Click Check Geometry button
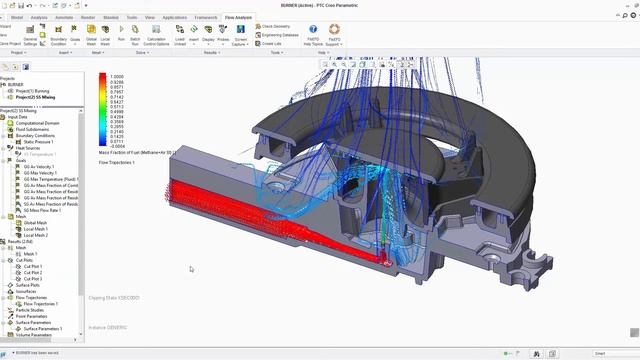This screenshot has width=640, height=360. point(272,26)
